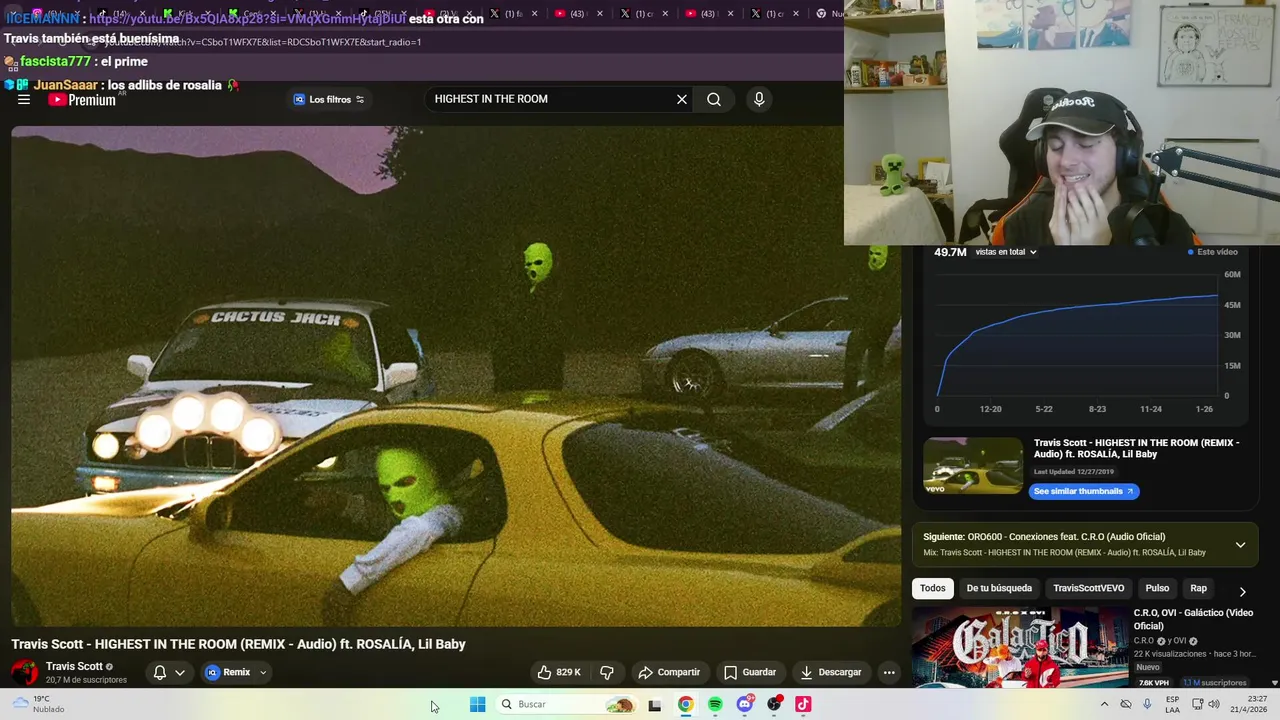This screenshot has height=720, width=1280.
Task: Clear the search text with the X
Action: [x=682, y=99]
